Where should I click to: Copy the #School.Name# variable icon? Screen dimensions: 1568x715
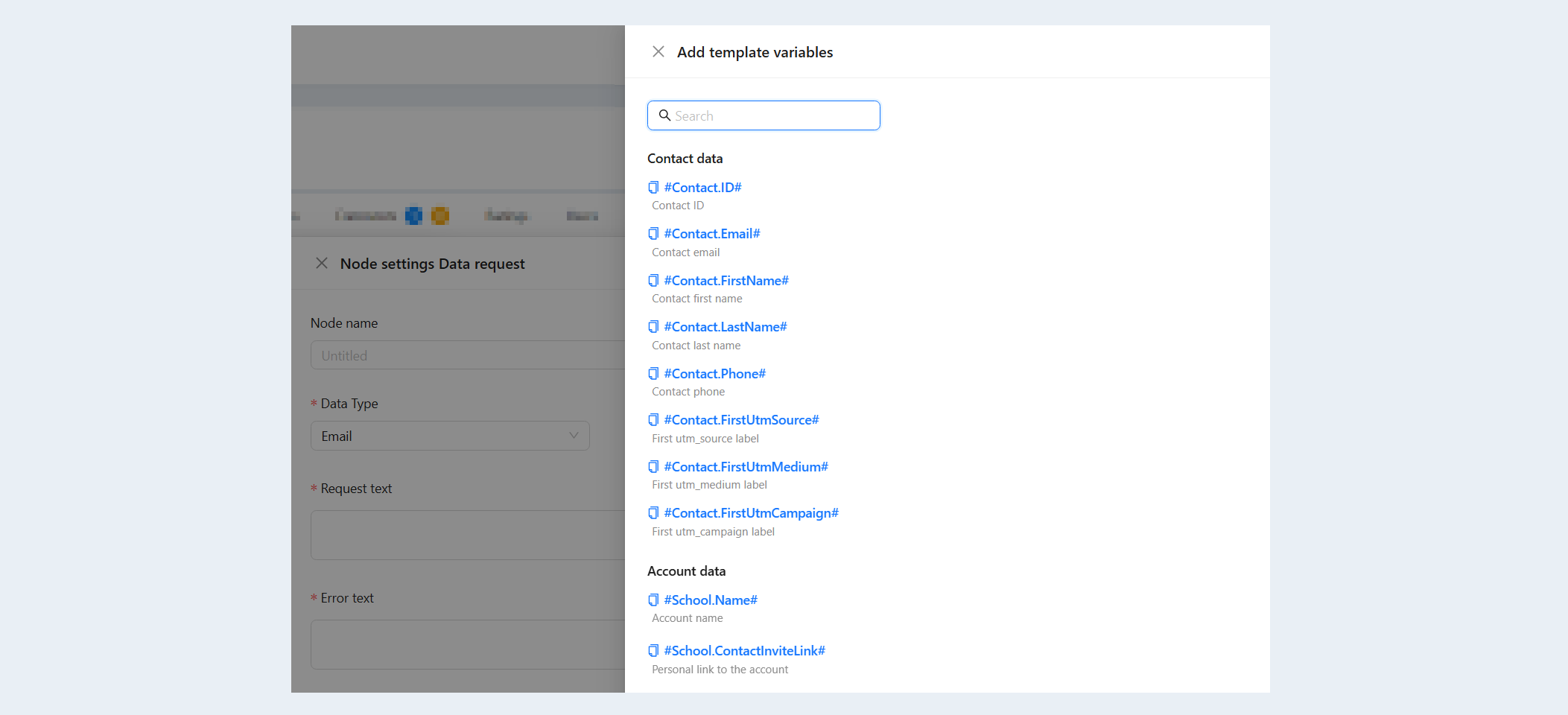click(653, 600)
